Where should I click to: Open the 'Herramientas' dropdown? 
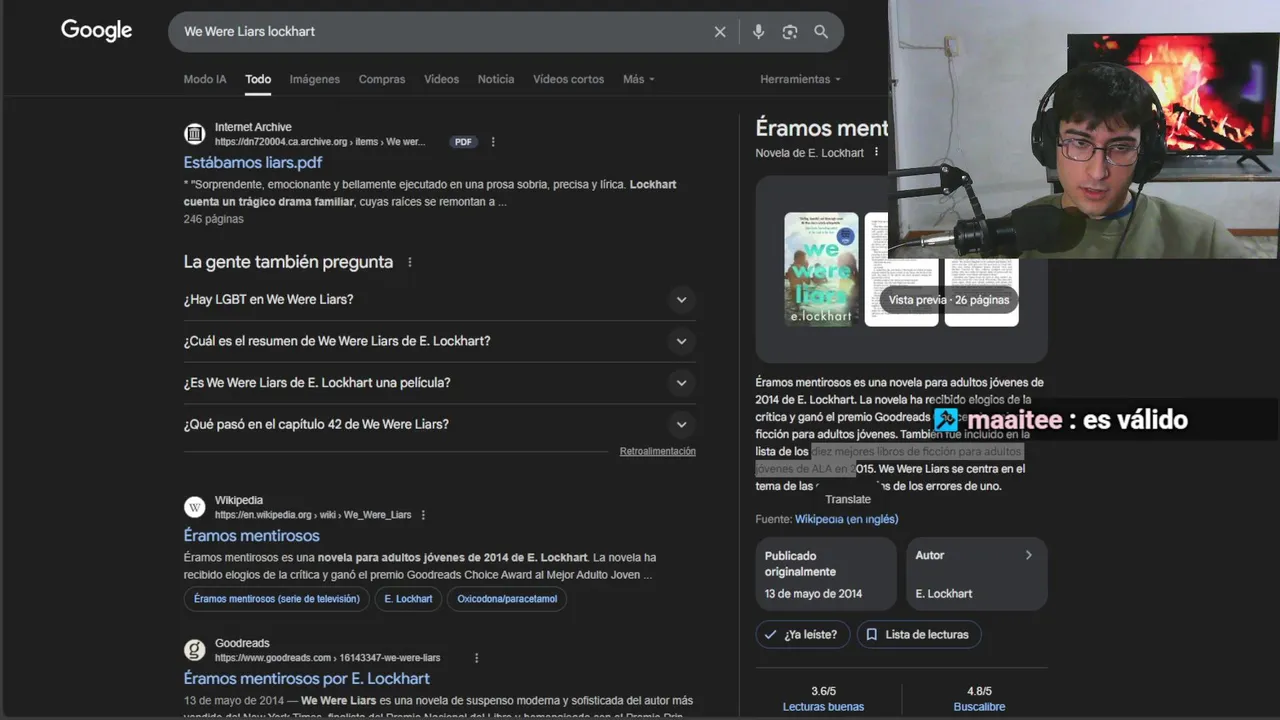pos(800,79)
